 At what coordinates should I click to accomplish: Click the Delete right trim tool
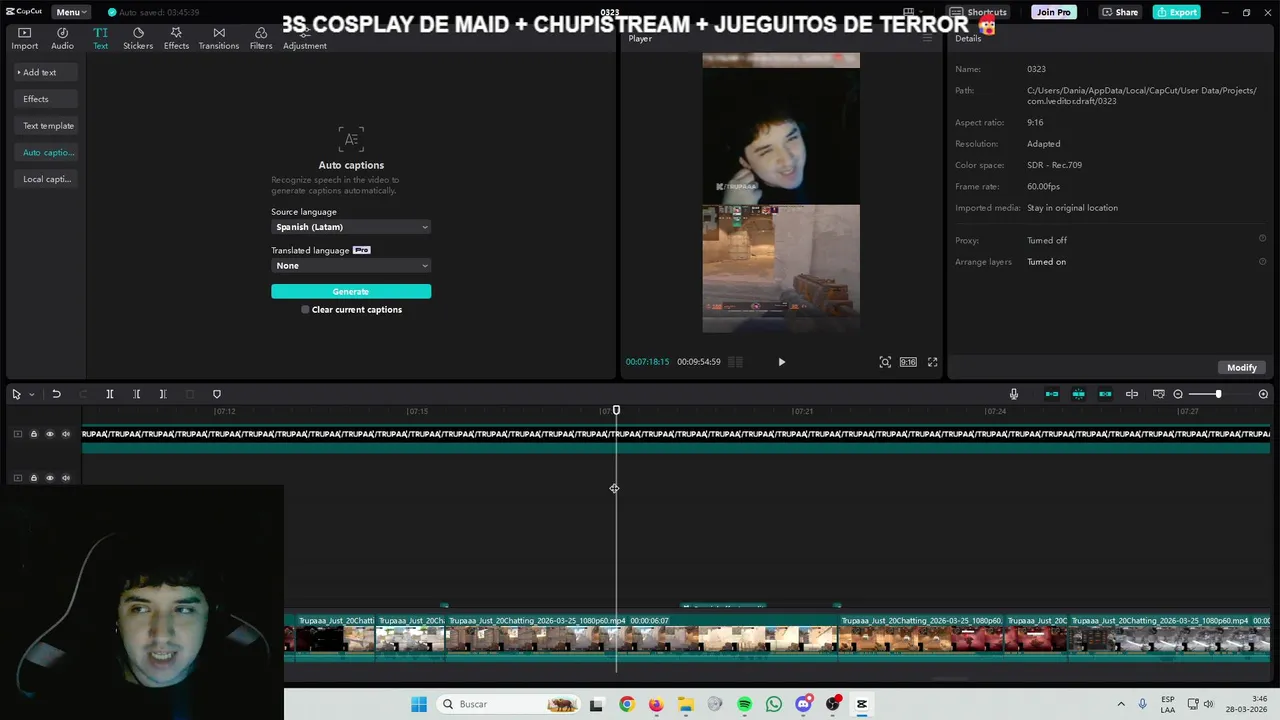[163, 394]
